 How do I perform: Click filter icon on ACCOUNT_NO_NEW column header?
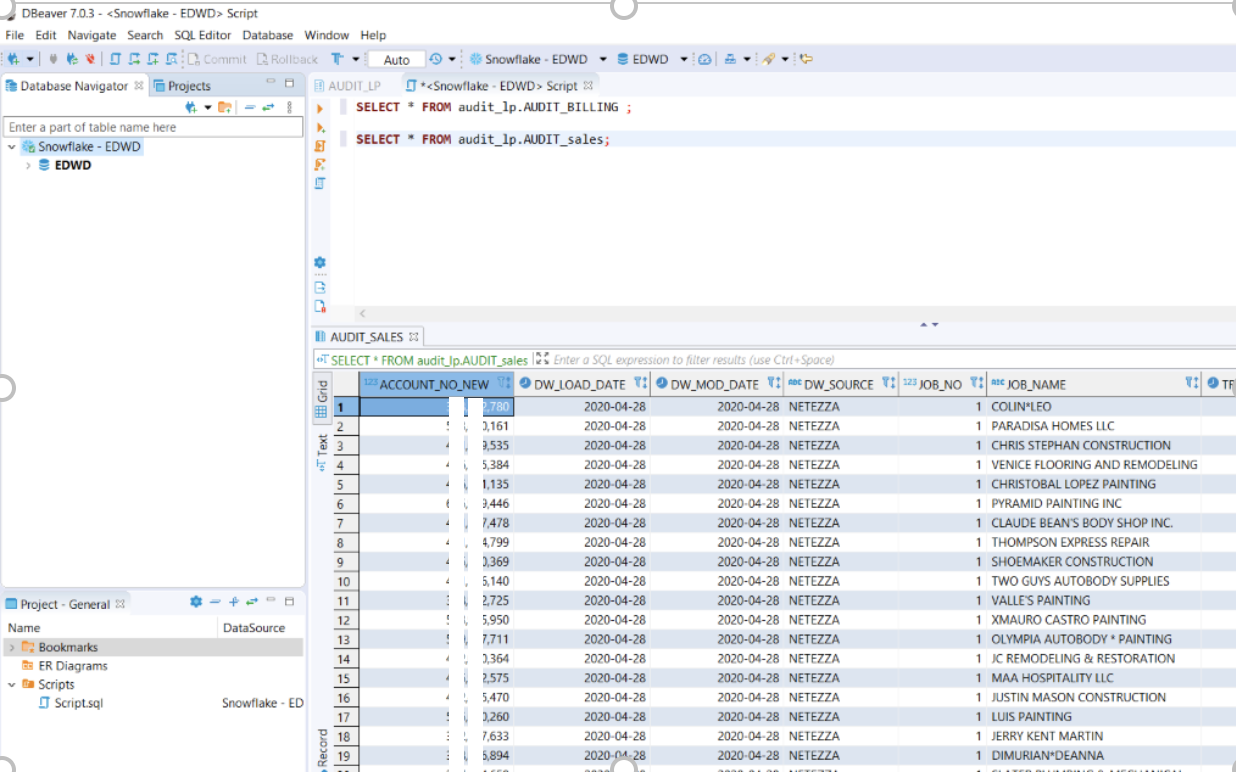coord(504,383)
